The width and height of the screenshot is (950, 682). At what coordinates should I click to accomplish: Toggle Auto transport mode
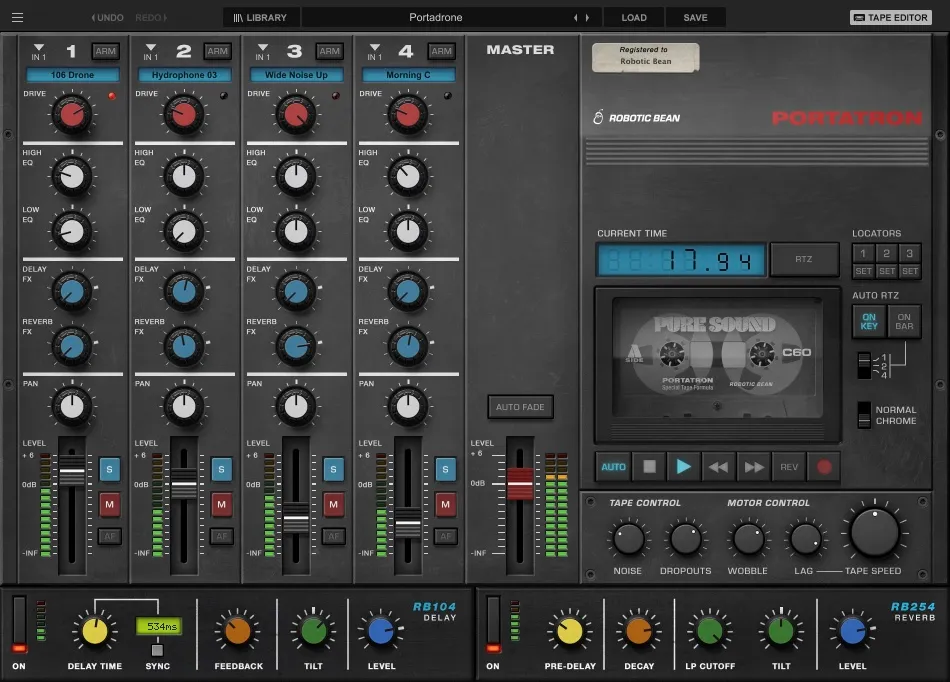pyautogui.click(x=613, y=467)
